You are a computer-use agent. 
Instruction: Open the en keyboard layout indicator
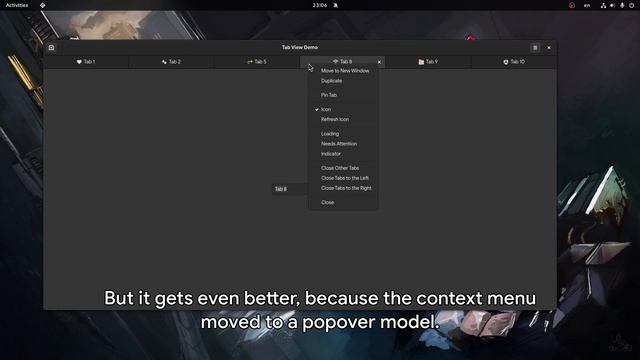tap(587, 5)
